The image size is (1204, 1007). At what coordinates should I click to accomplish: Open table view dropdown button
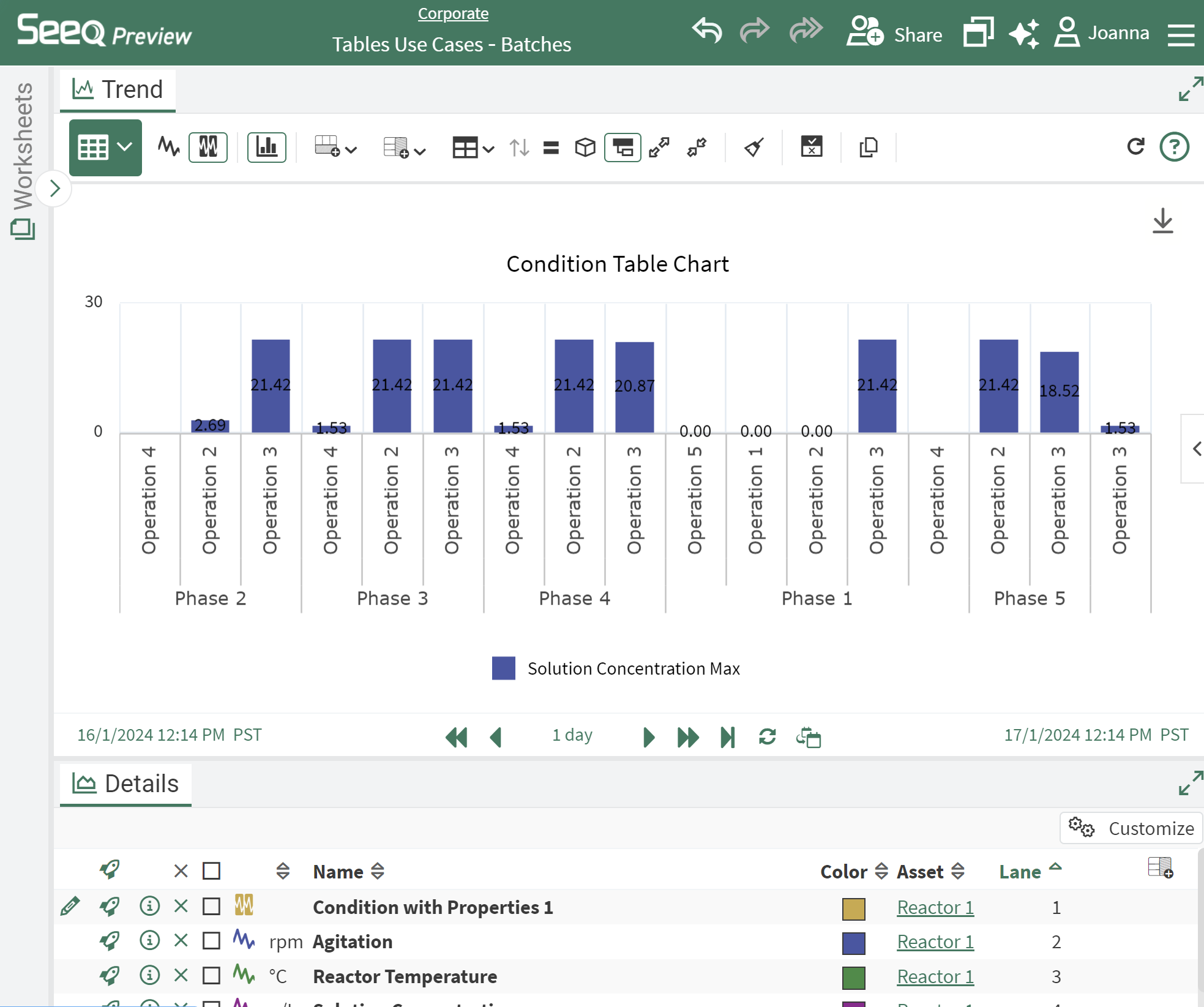[x=105, y=148]
